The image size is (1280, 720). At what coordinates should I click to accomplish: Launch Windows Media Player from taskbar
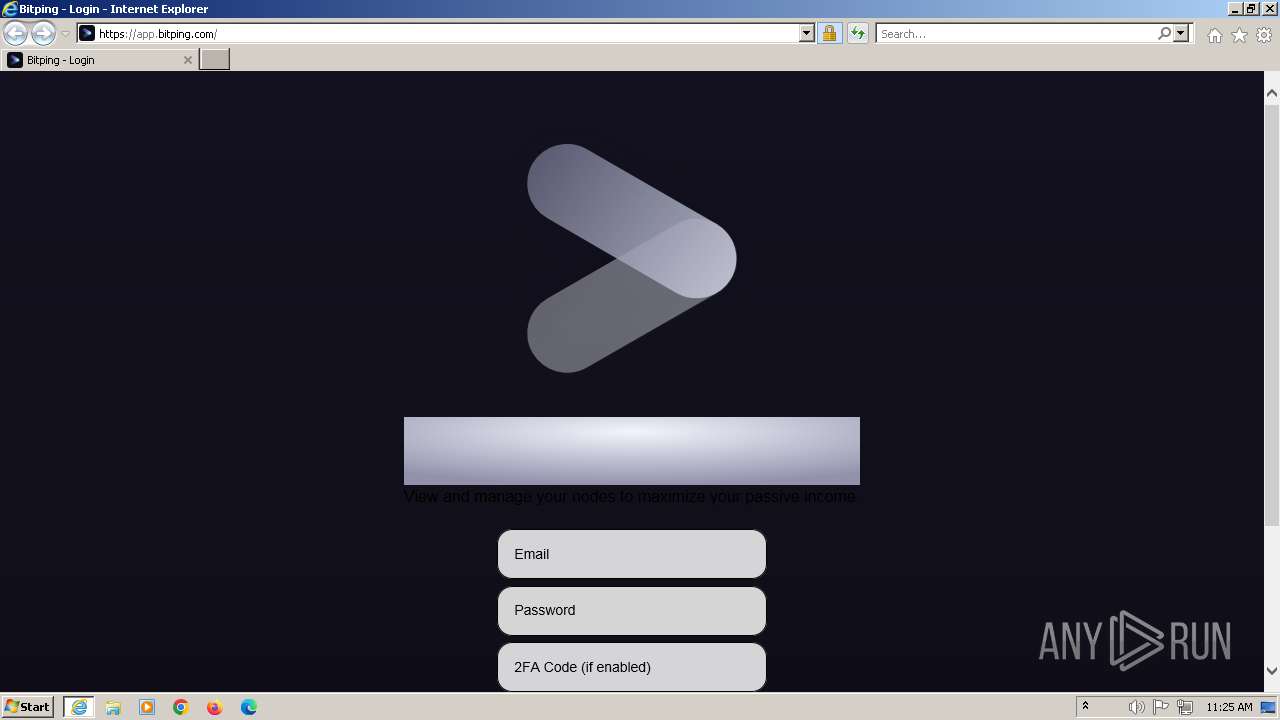(x=147, y=707)
